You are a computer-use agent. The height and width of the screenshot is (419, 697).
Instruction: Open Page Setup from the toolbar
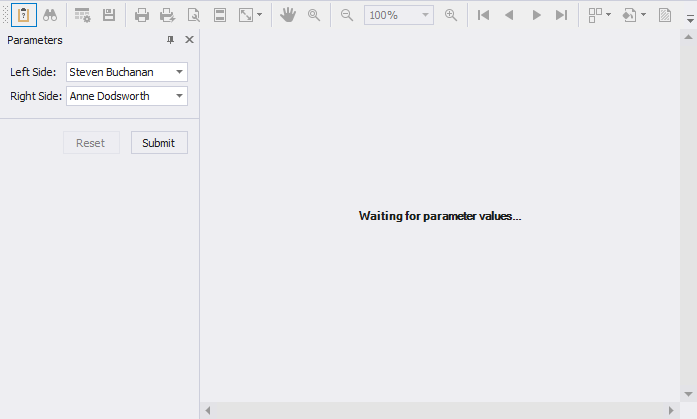(194, 15)
